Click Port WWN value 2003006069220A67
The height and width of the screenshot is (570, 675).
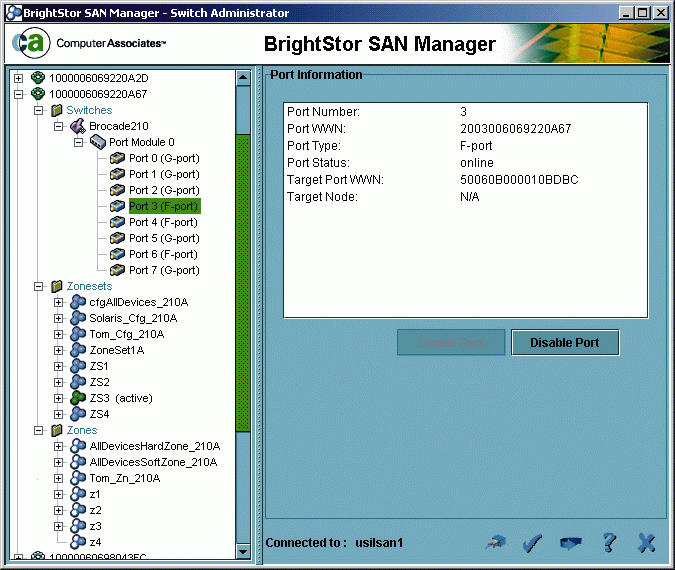point(516,129)
